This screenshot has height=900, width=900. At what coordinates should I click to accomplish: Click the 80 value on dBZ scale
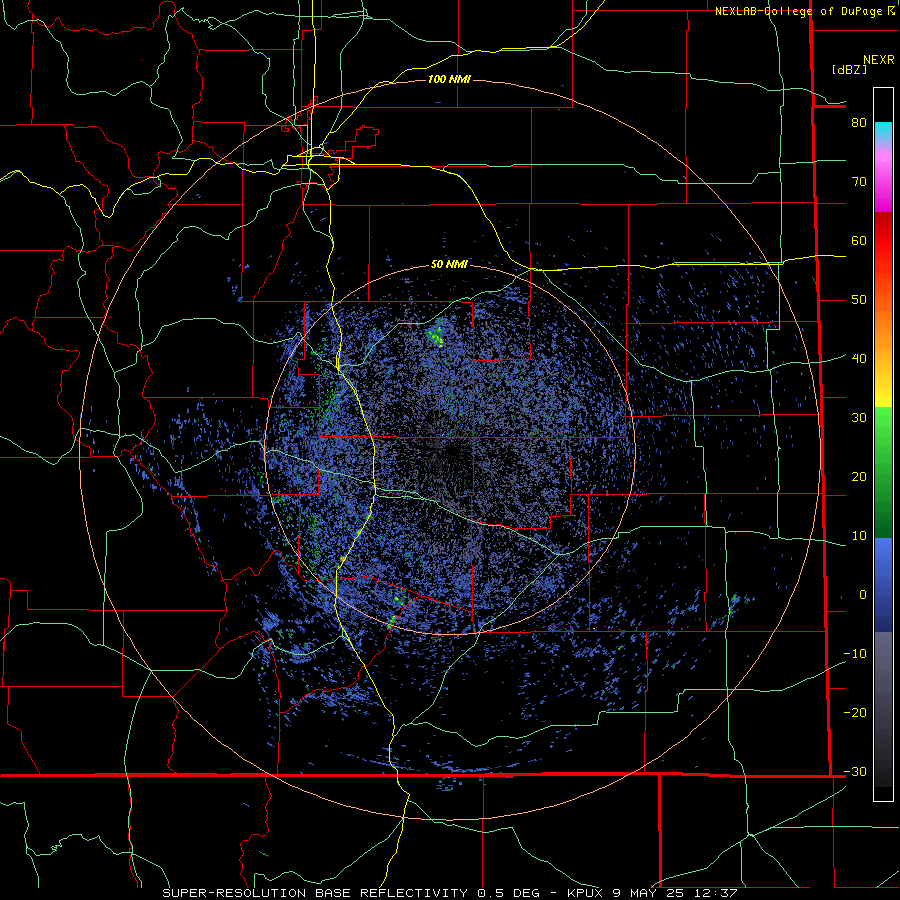coord(859,123)
